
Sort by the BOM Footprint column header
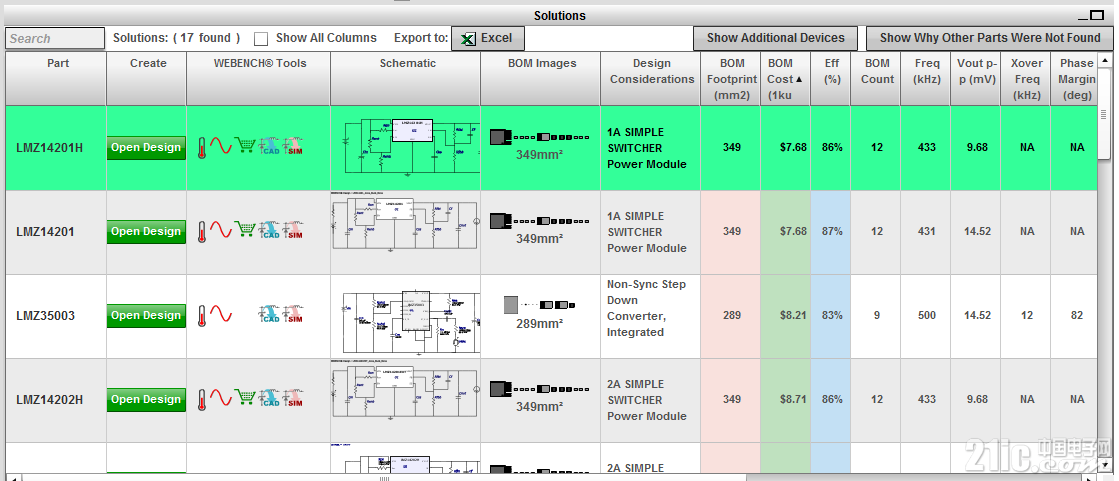pyautogui.click(x=731, y=79)
